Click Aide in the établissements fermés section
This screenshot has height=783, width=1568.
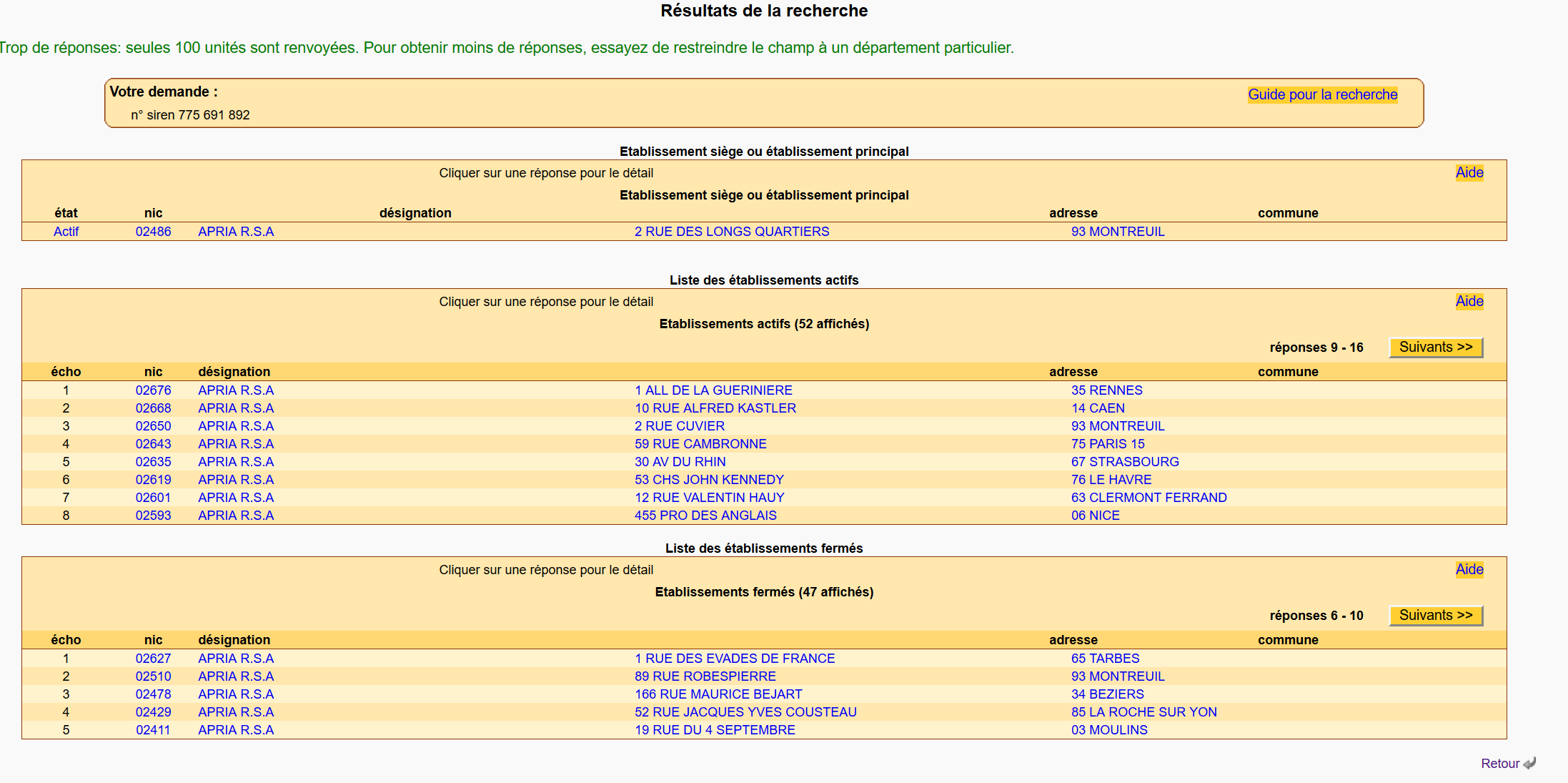pyautogui.click(x=1469, y=569)
